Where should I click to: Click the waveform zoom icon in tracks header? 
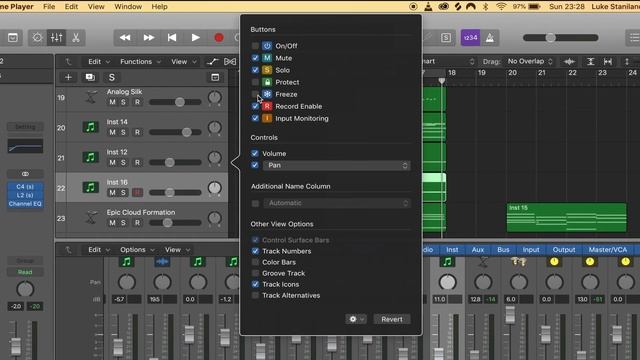click(569, 62)
